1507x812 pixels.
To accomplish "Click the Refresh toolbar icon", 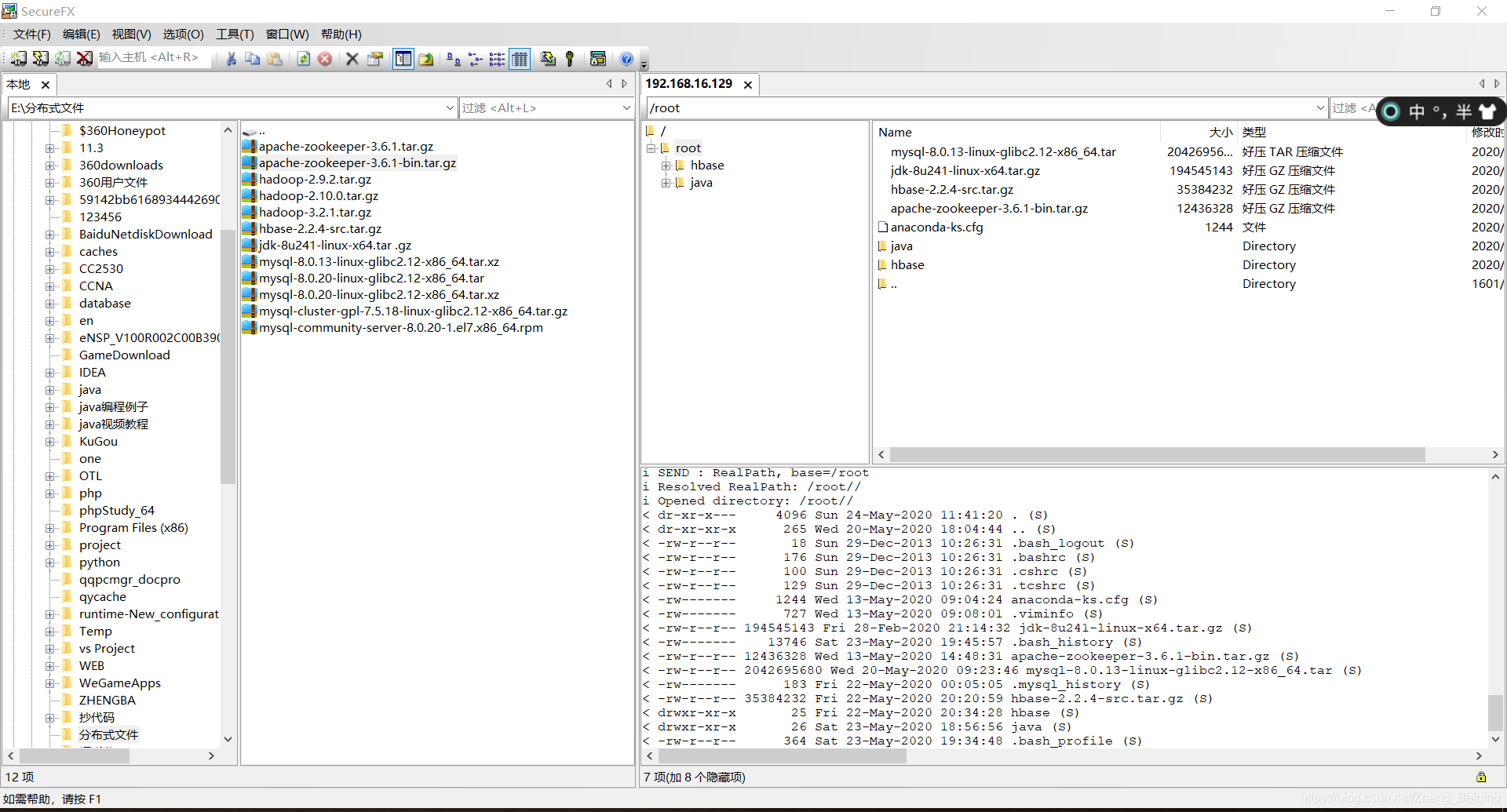I will coord(303,59).
